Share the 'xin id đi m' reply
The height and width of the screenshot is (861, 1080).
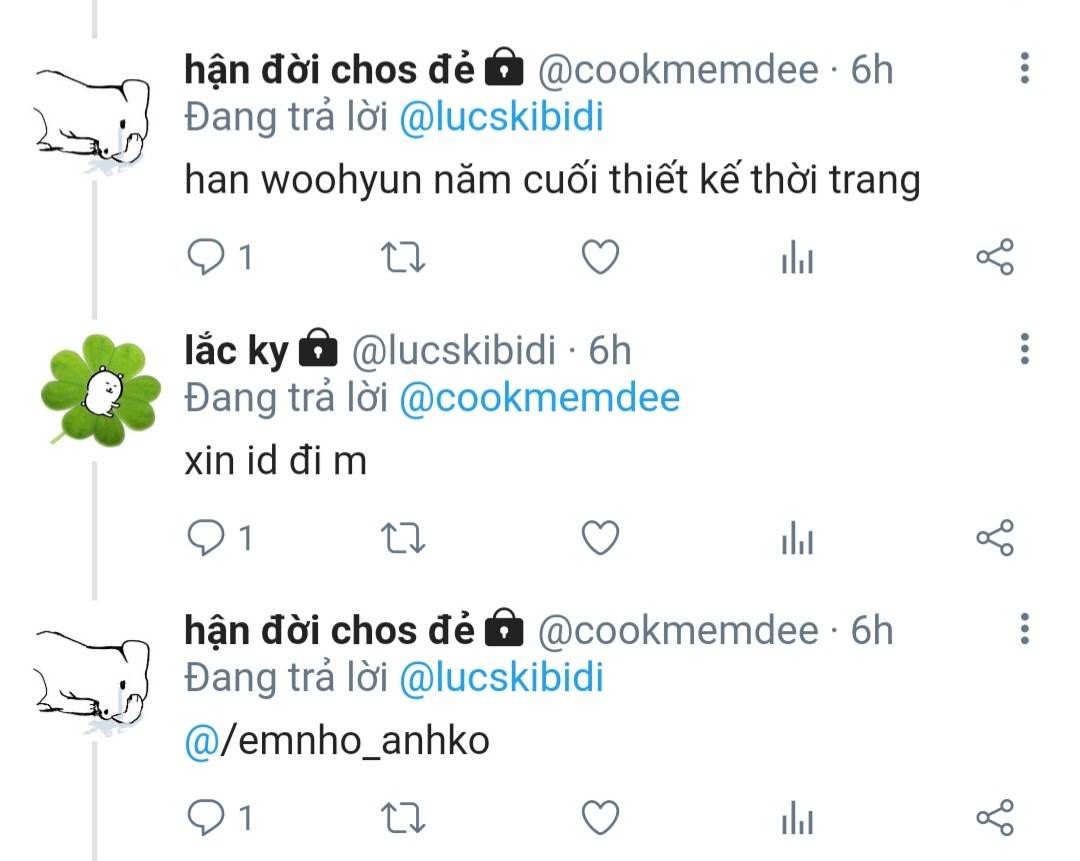(x=995, y=537)
